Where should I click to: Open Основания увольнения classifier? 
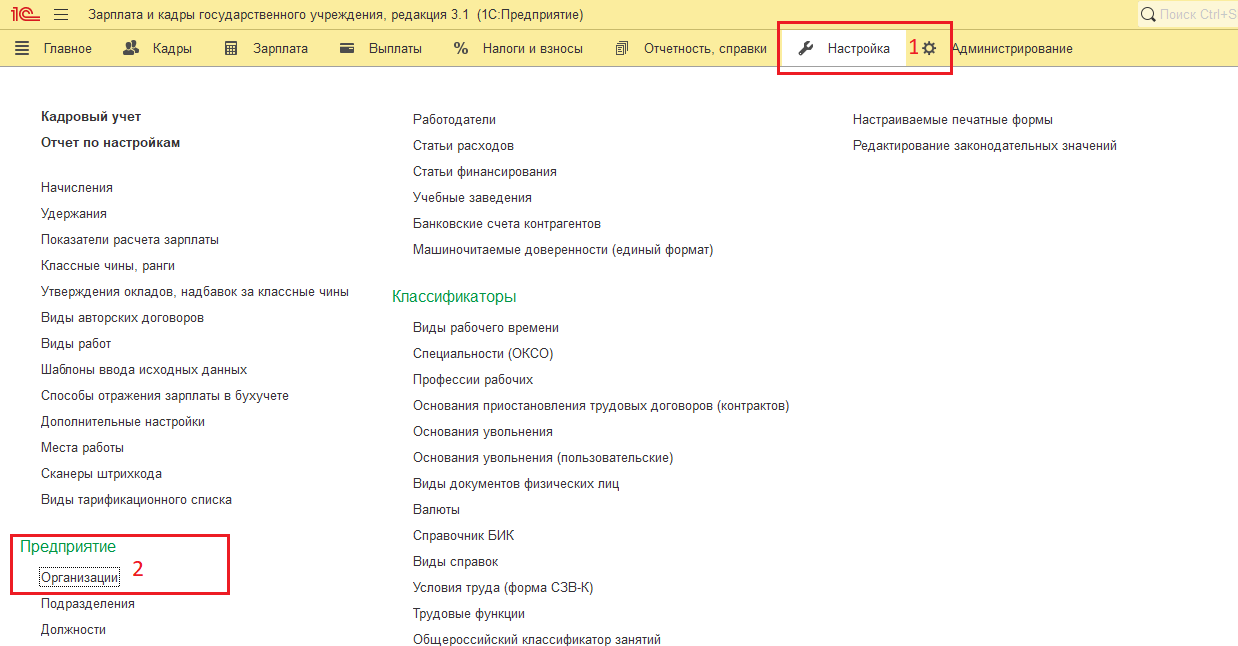(483, 432)
